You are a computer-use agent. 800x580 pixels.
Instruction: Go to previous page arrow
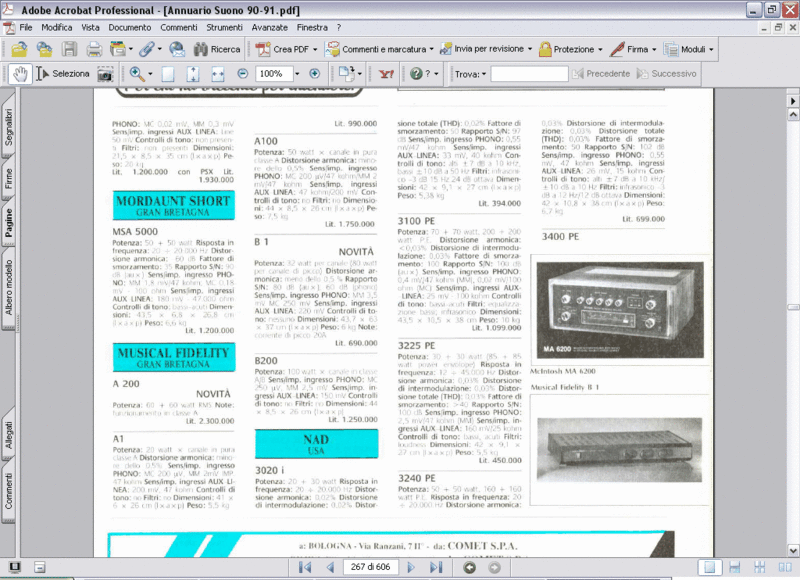(x=331, y=567)
